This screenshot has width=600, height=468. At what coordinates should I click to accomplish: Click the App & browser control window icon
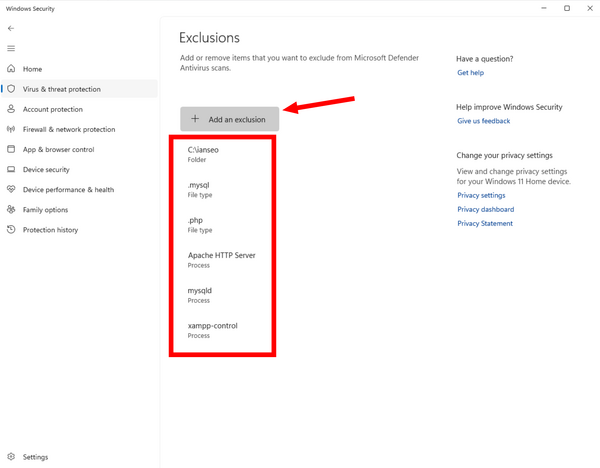[x=11, y=149]
